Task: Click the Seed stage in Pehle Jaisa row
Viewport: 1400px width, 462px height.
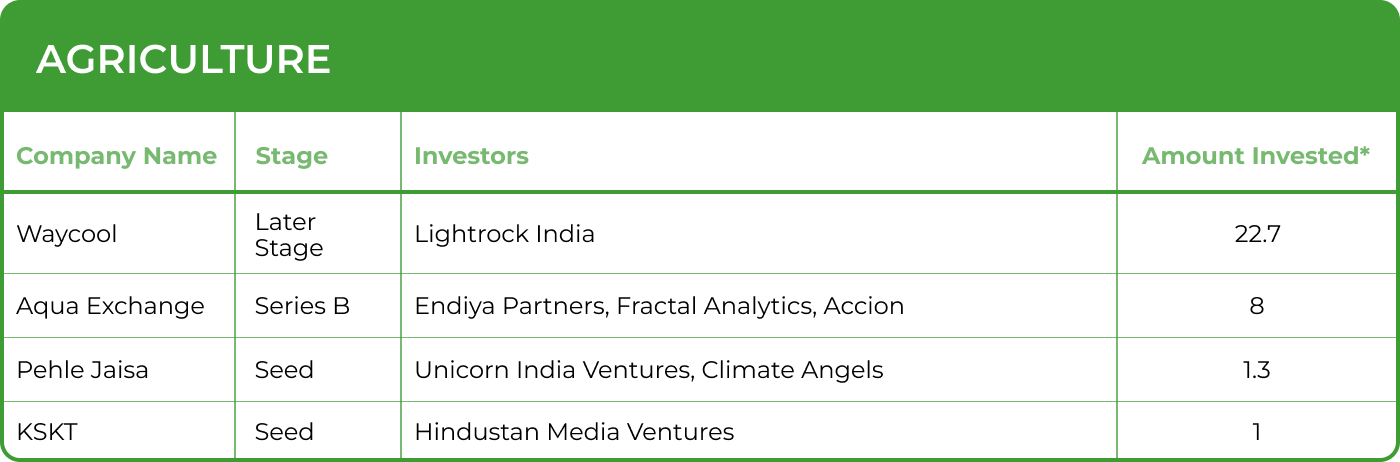Action: (x=284, y=370)
